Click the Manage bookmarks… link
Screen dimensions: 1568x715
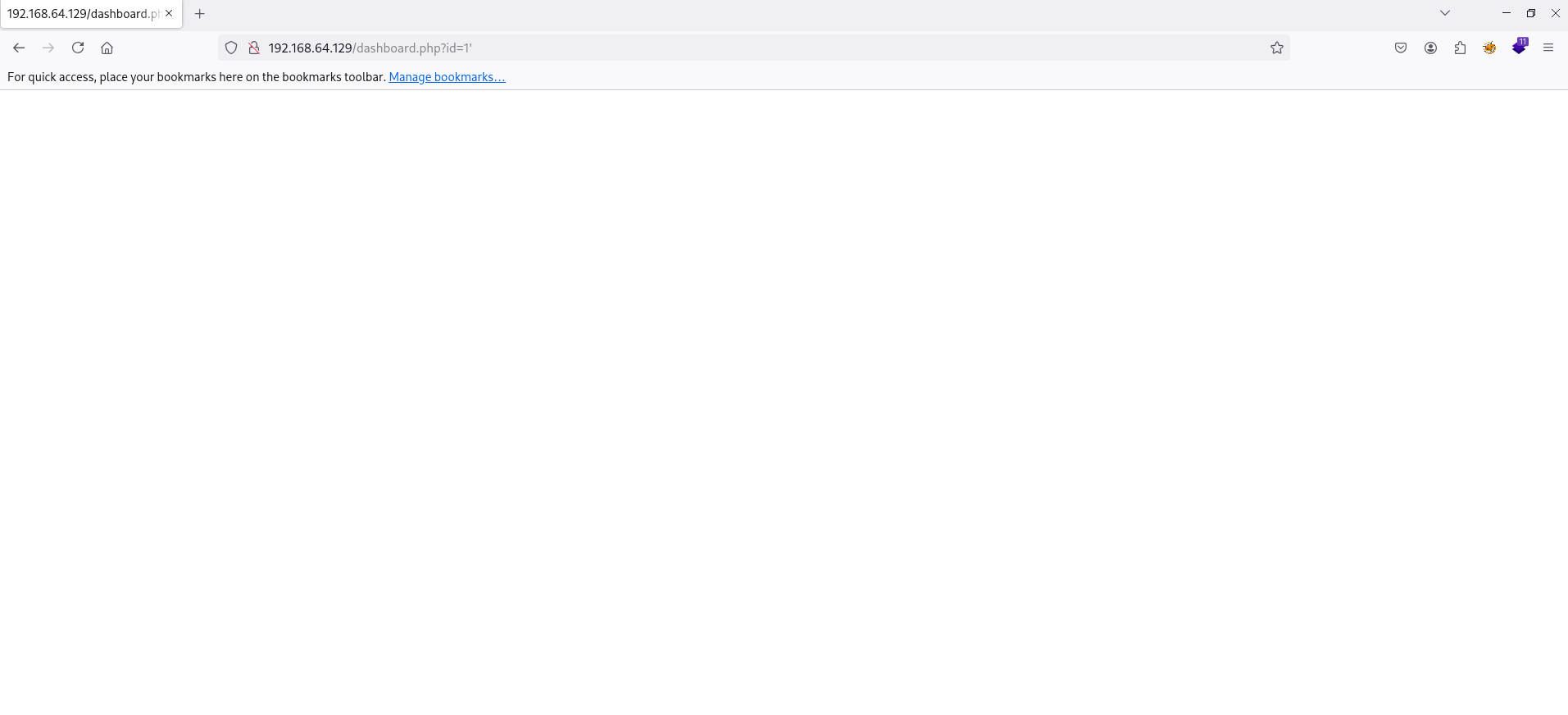click(447, 77)
